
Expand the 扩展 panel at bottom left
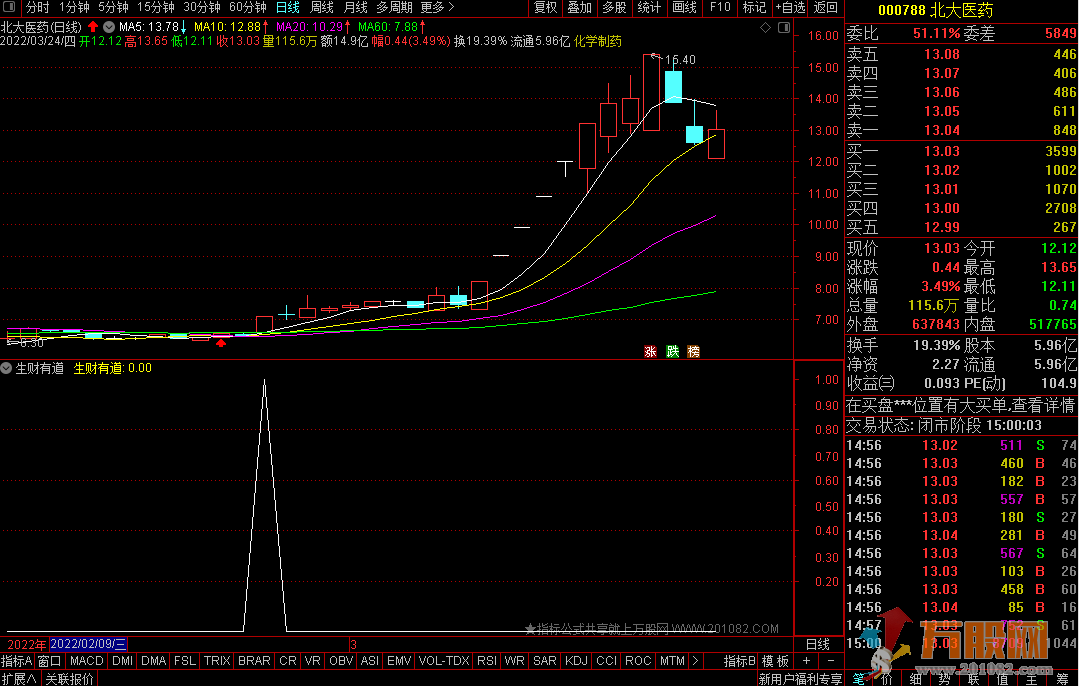pyautogui.click(x=19, y=679)
